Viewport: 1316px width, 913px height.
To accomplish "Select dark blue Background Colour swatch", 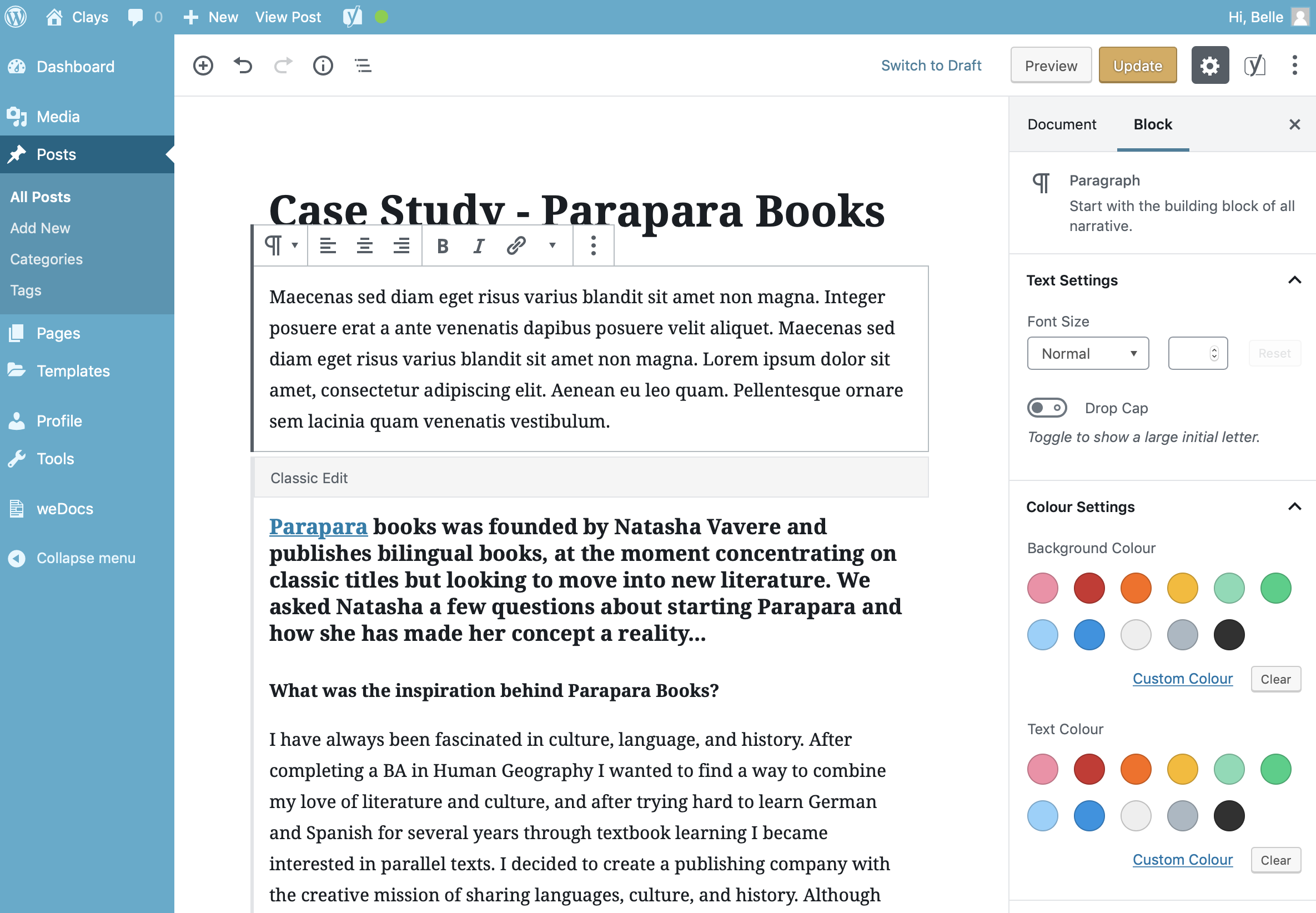I will click(1089, 634).
